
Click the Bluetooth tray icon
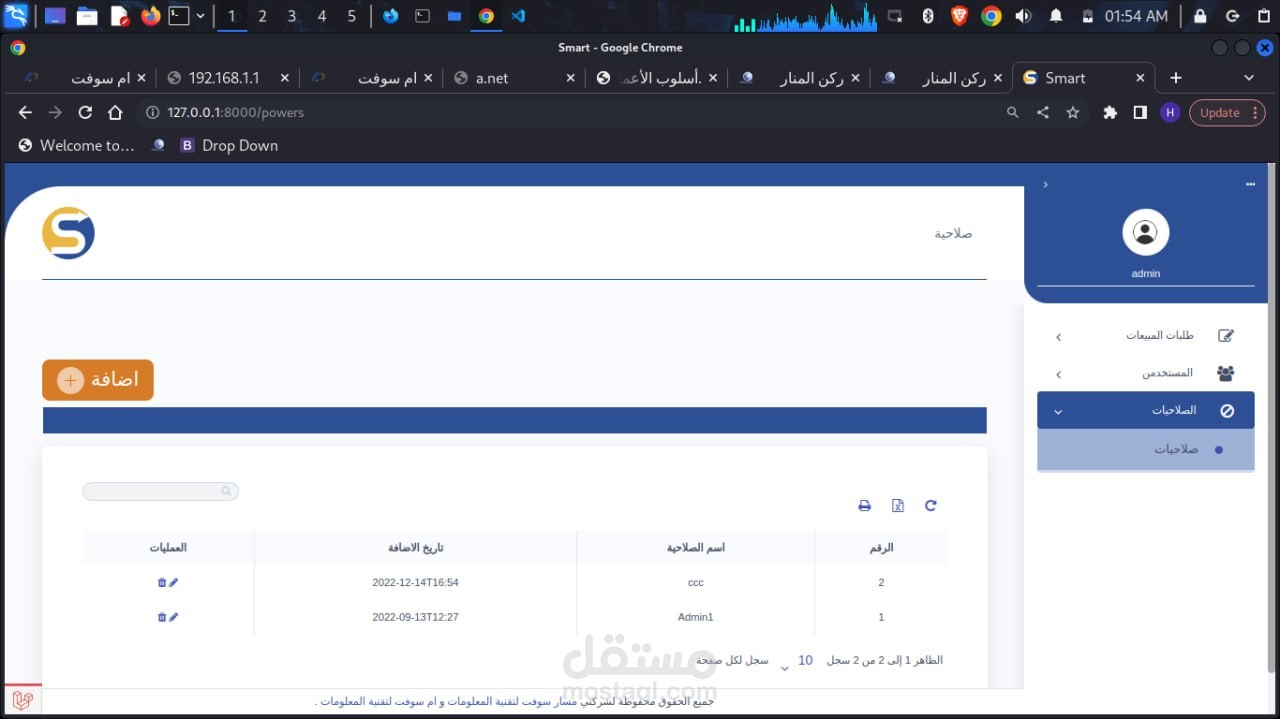(927, 16)
